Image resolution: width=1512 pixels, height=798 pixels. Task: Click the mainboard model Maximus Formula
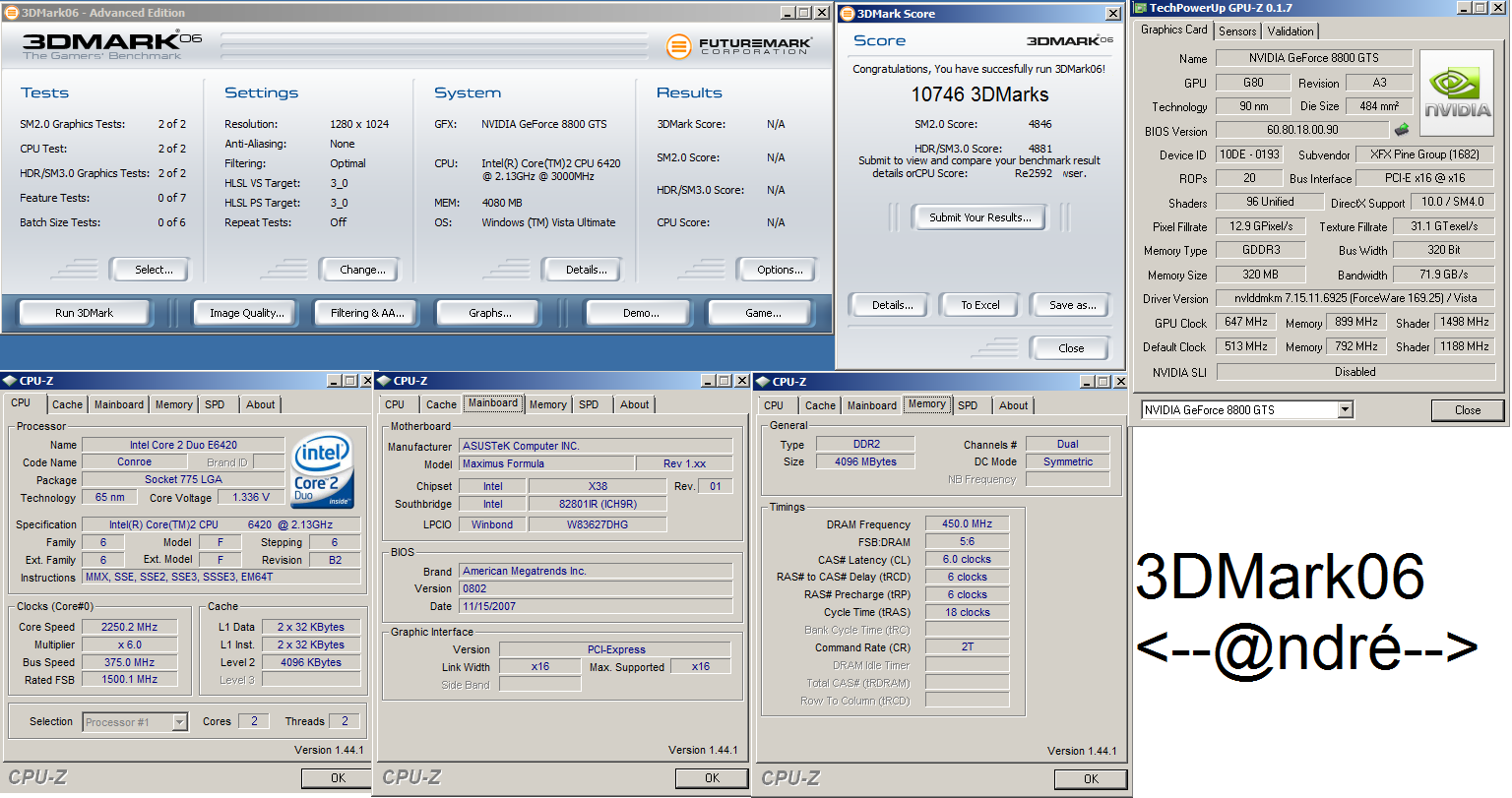[547, 463]
